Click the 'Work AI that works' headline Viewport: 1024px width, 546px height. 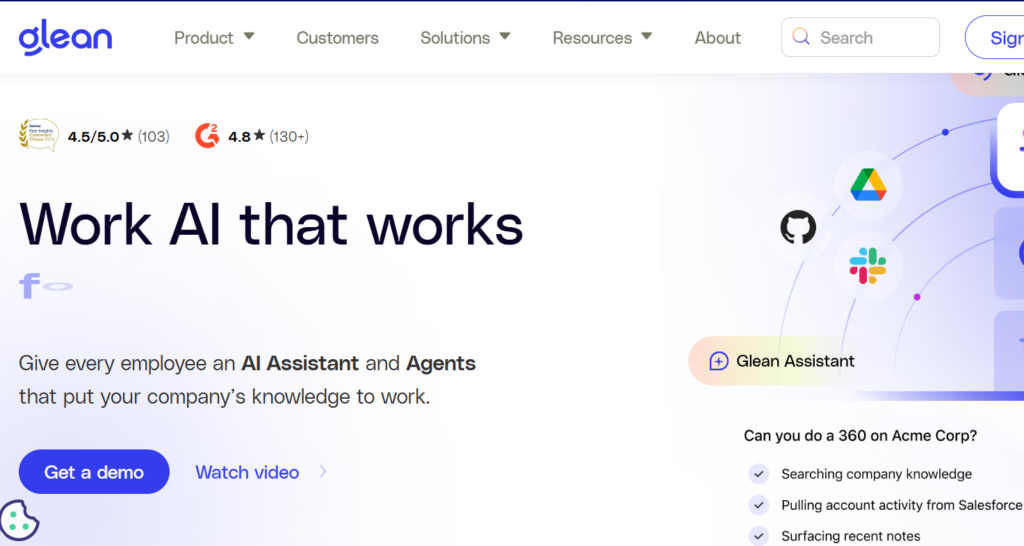(271, 225)
